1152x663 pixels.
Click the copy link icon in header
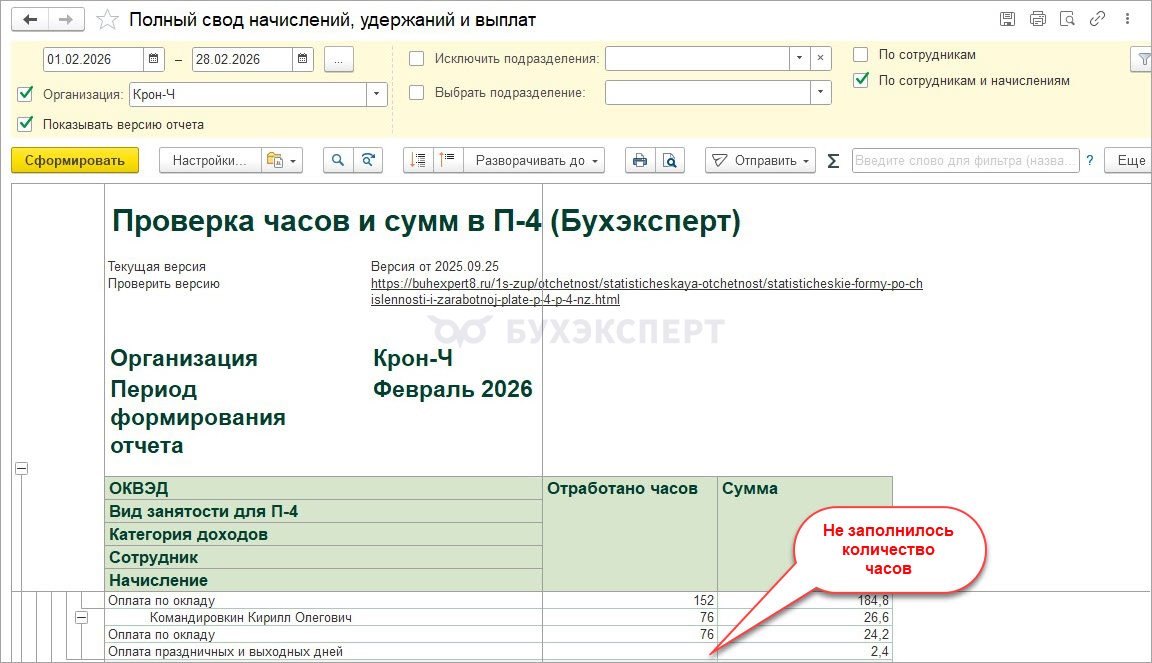pyautogui.click(x=1097, y=19)
